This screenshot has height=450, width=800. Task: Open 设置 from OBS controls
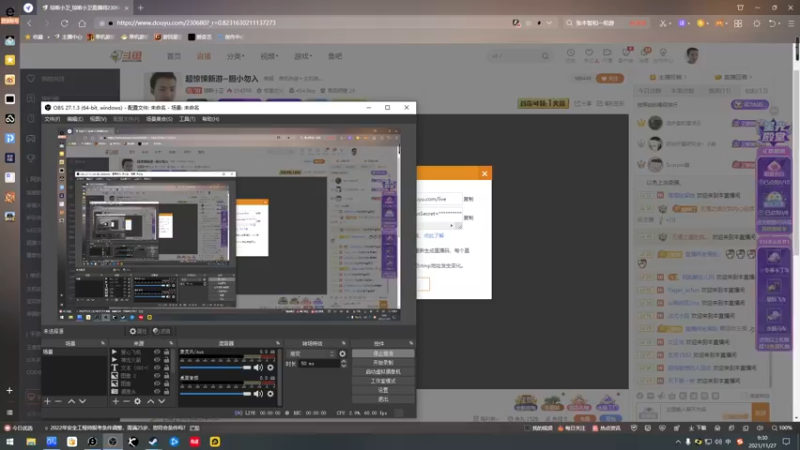tap(383, 390)
